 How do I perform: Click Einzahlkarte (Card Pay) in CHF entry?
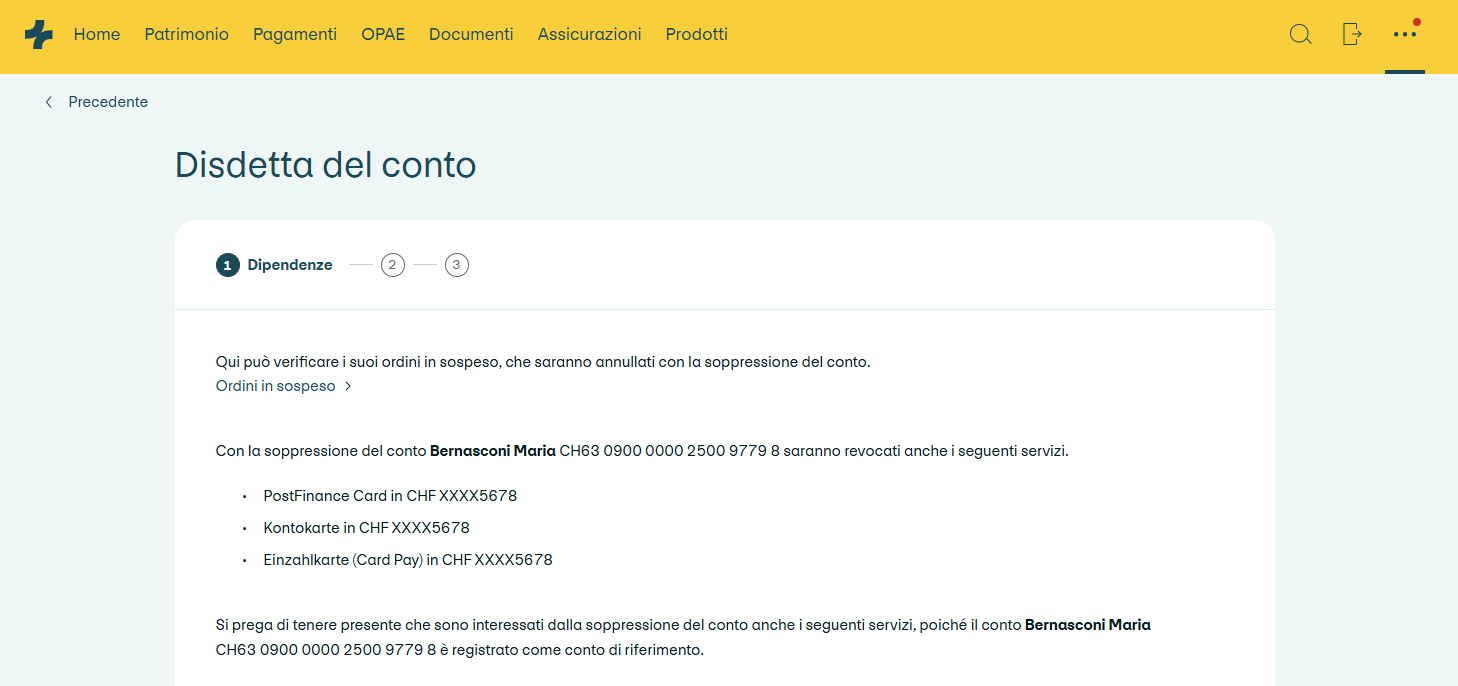pos(408,560)
